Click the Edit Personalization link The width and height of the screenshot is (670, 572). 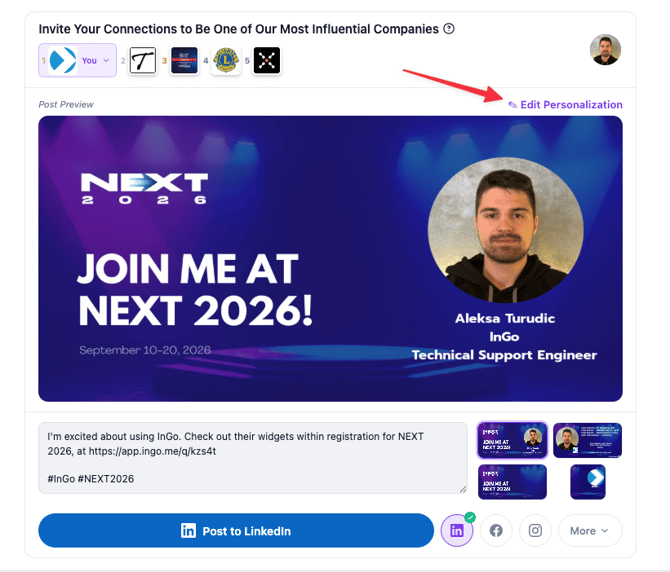(565, 105)
